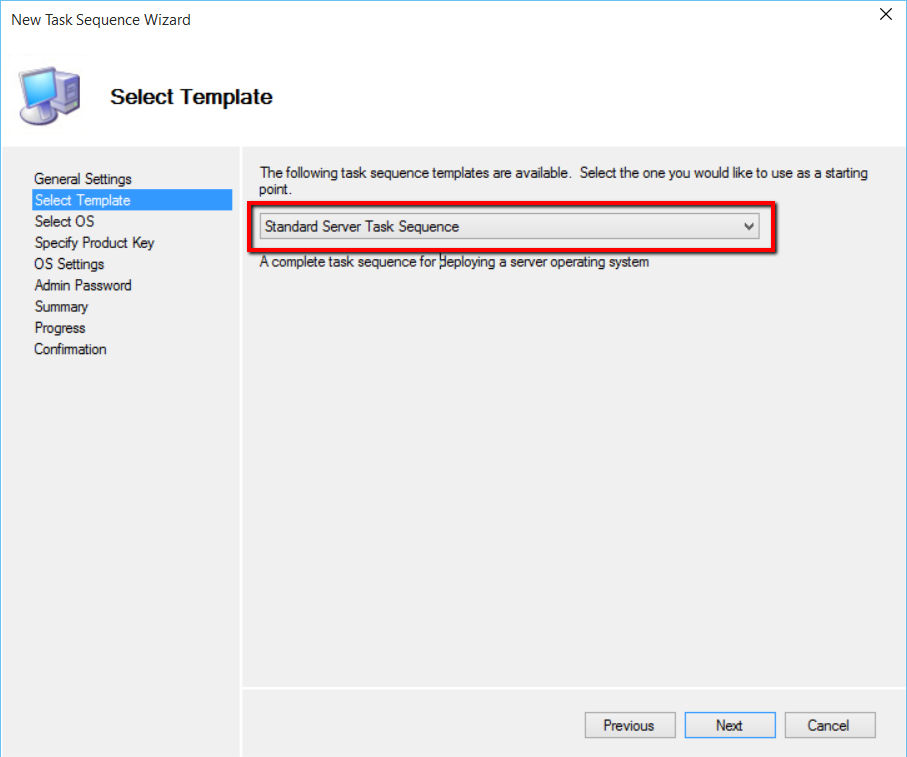Open the Summary step in sidebar
The image size is (907, 757).
62,307
